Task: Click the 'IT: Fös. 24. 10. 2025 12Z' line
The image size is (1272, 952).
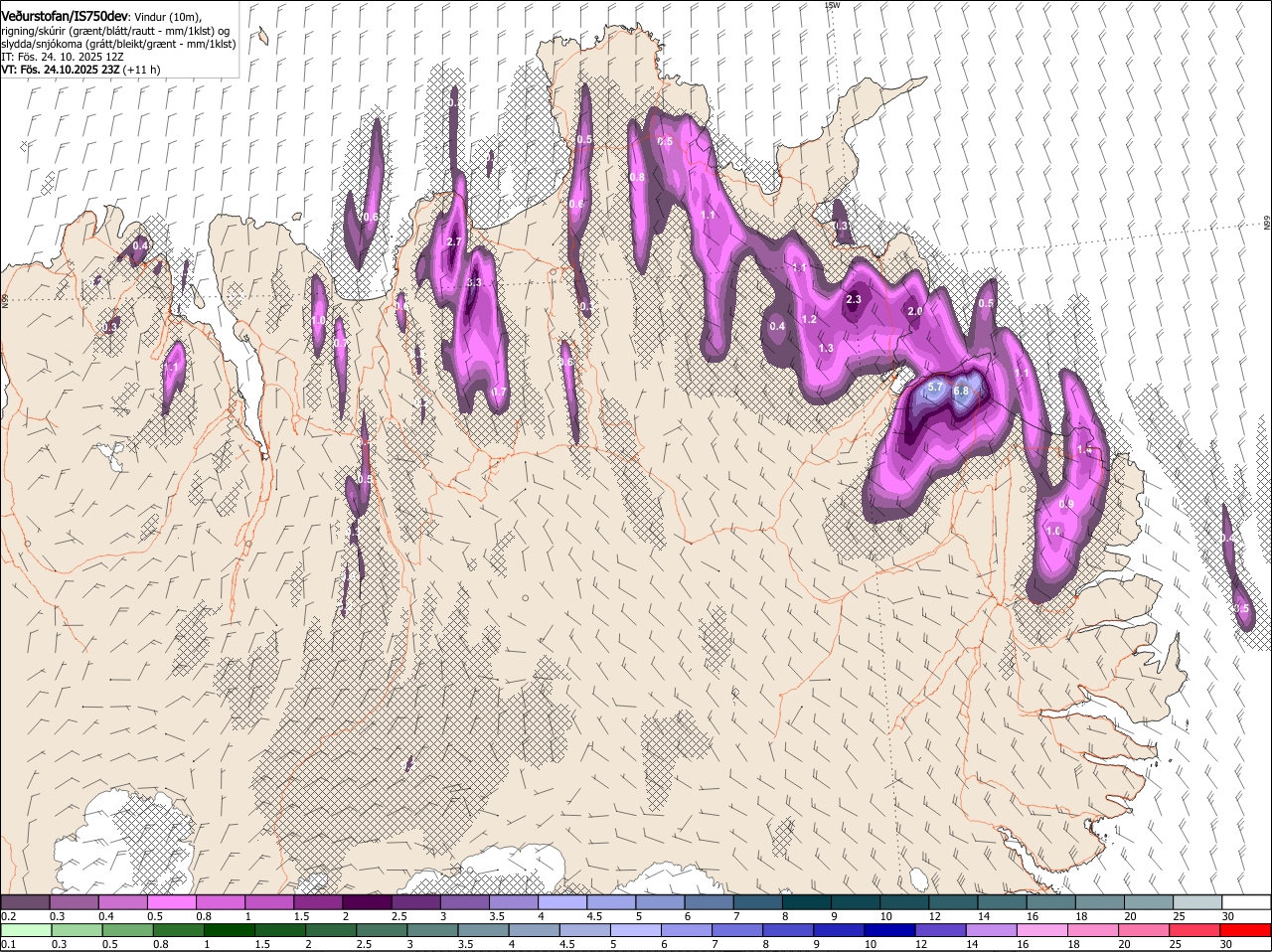Action: tap(62, 57)
